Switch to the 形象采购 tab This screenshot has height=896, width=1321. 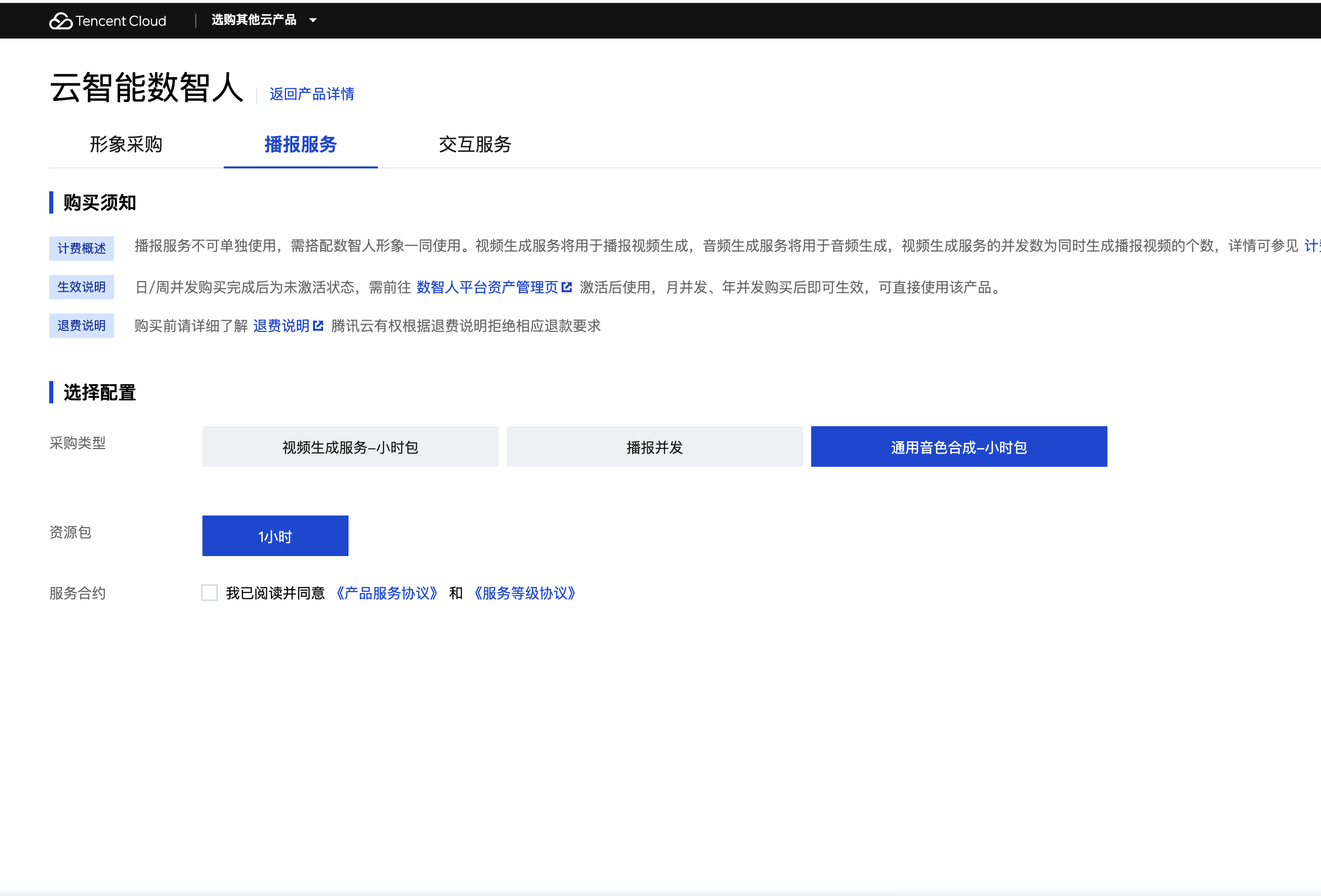(126, 145)
